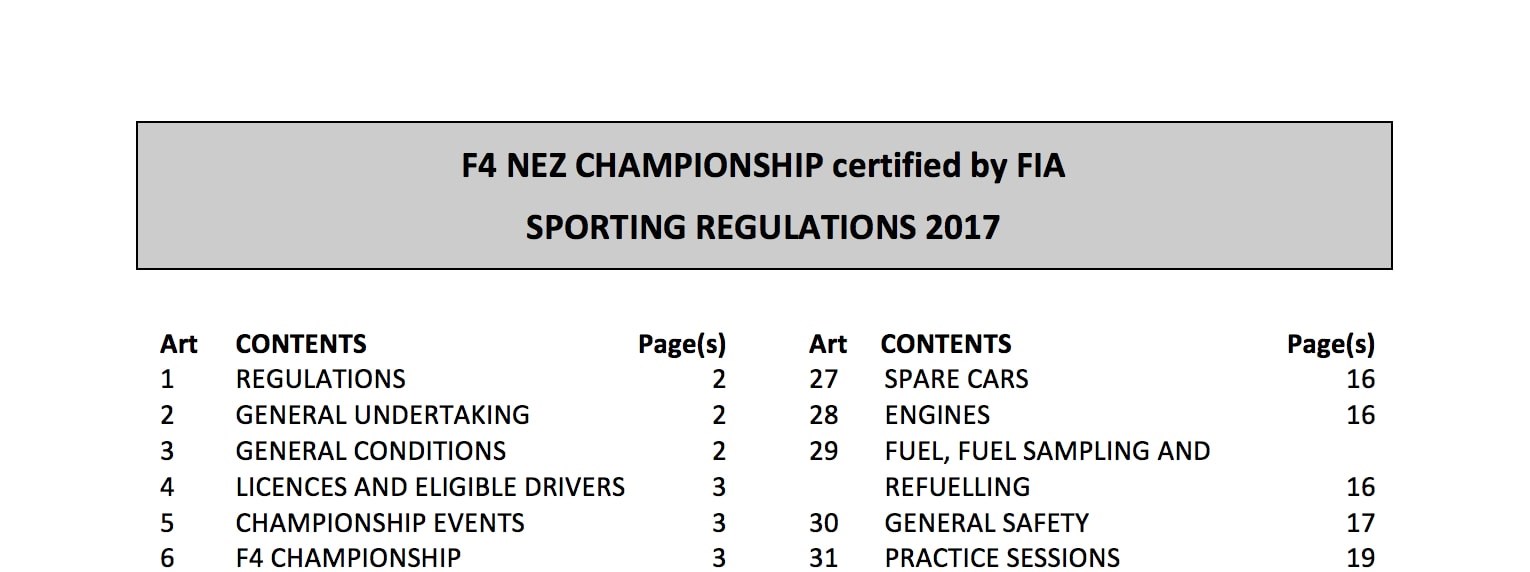Click FUEL, FUEL SAMPLING AND entry
Image resolution: width=1530 pixels, height=572 pixels.
[x=1047, y=452]
